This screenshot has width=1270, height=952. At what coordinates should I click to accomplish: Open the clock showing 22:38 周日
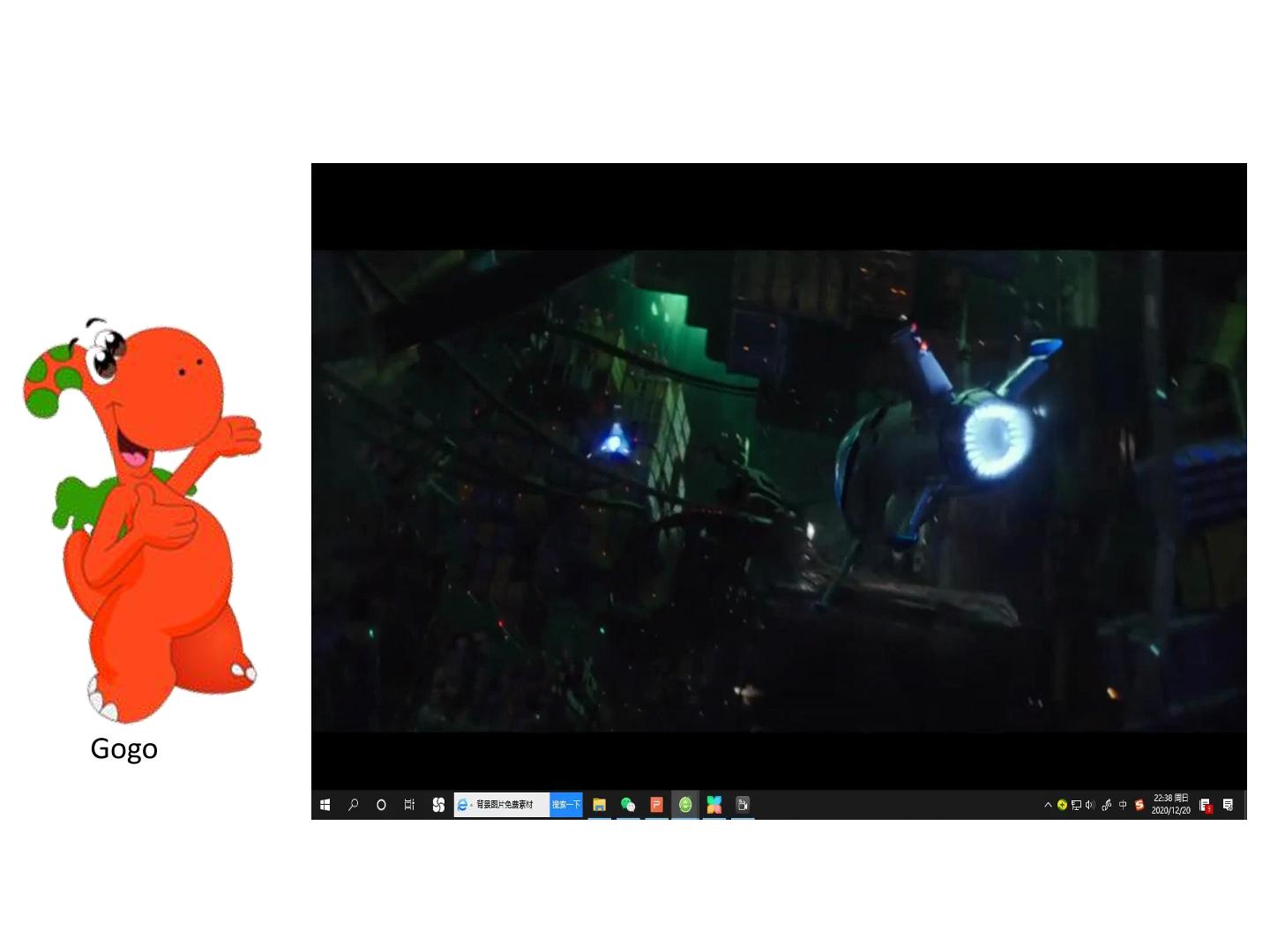1171,805
